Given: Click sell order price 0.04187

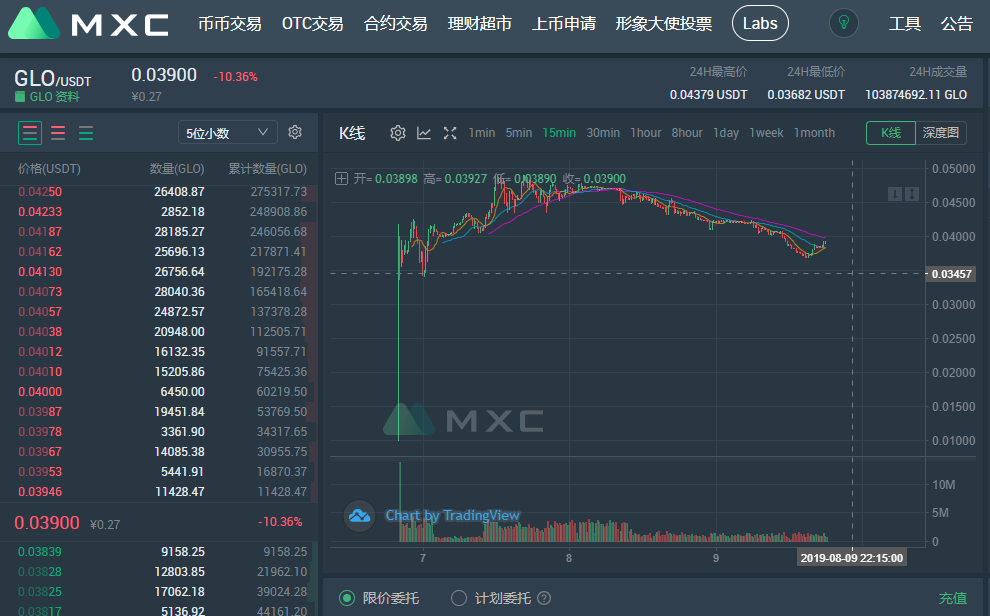Looking at the screenshot, I should [x=40, y=232].
